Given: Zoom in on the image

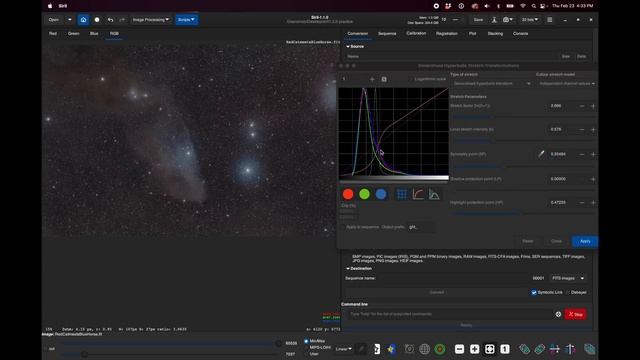Looking at the screenshot, I should click(474, 349).
